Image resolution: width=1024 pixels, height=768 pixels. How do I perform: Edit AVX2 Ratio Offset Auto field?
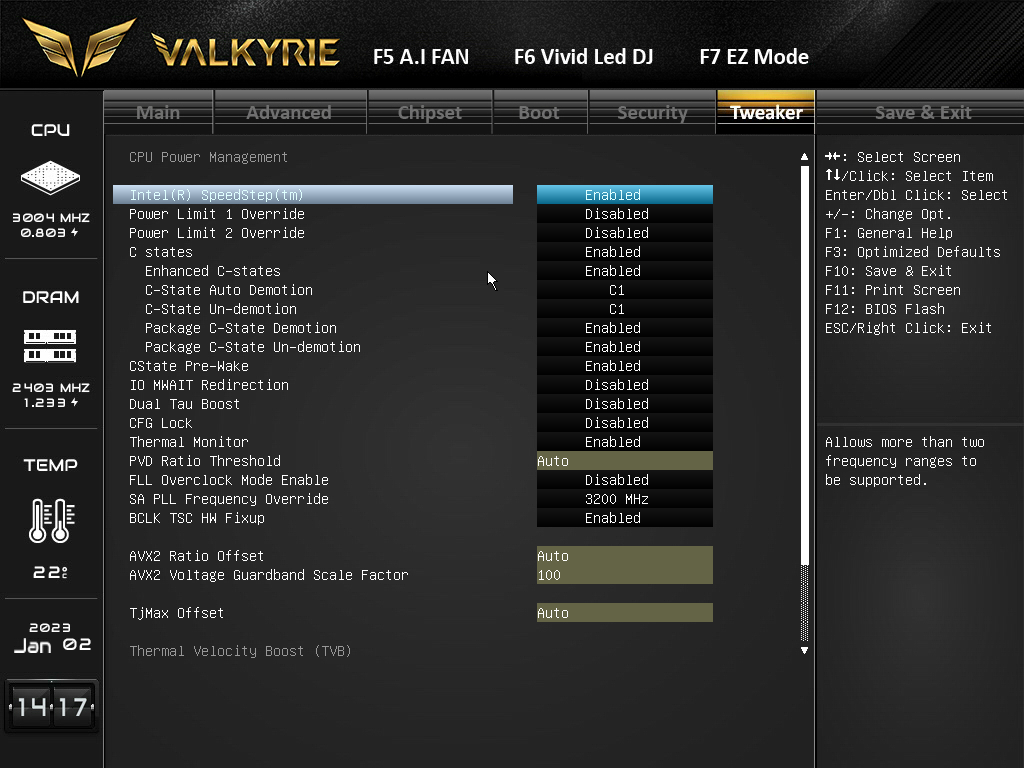(624, 556)
